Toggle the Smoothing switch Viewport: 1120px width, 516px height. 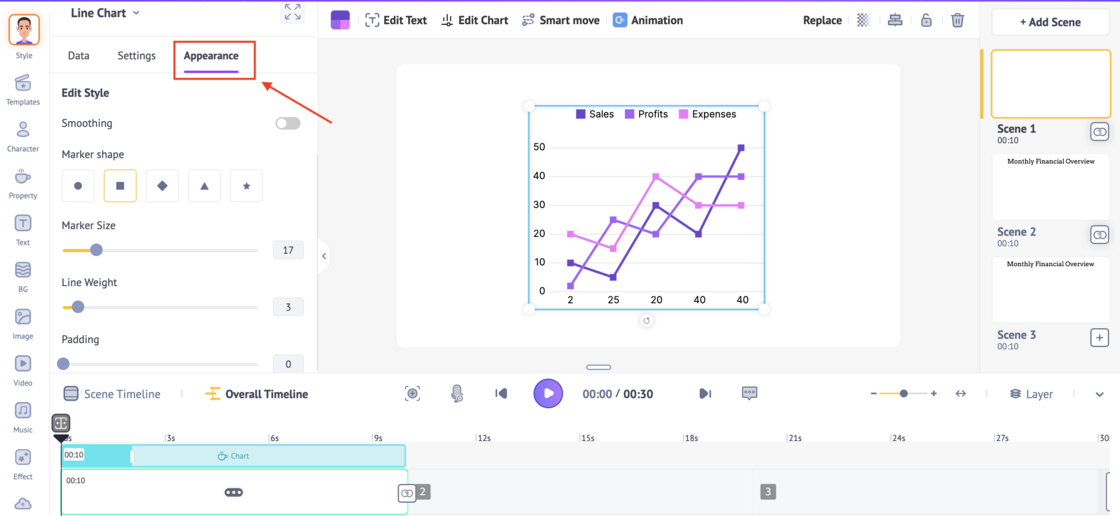(x=288, y=123)
